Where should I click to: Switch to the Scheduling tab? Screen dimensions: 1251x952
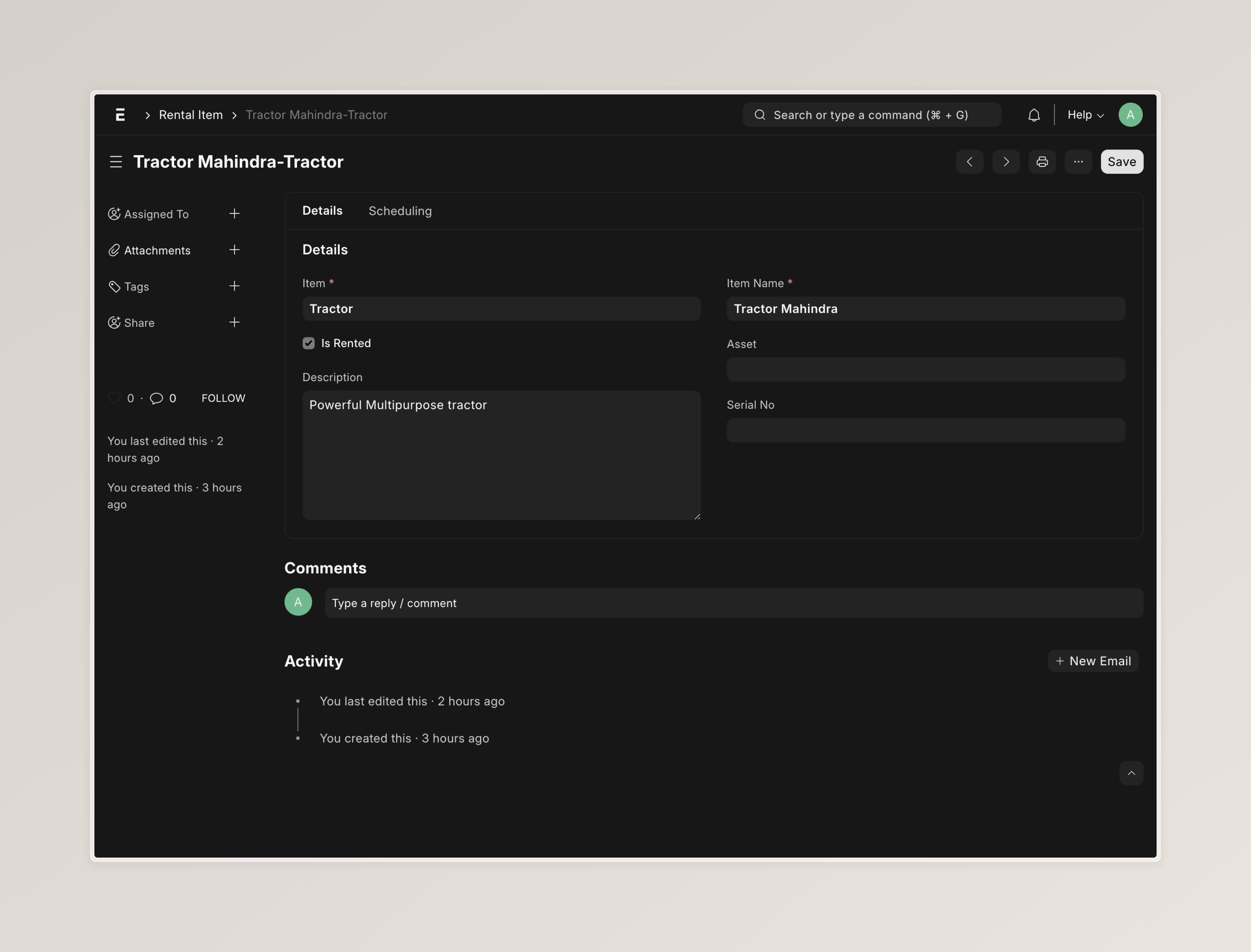point(400,211)
